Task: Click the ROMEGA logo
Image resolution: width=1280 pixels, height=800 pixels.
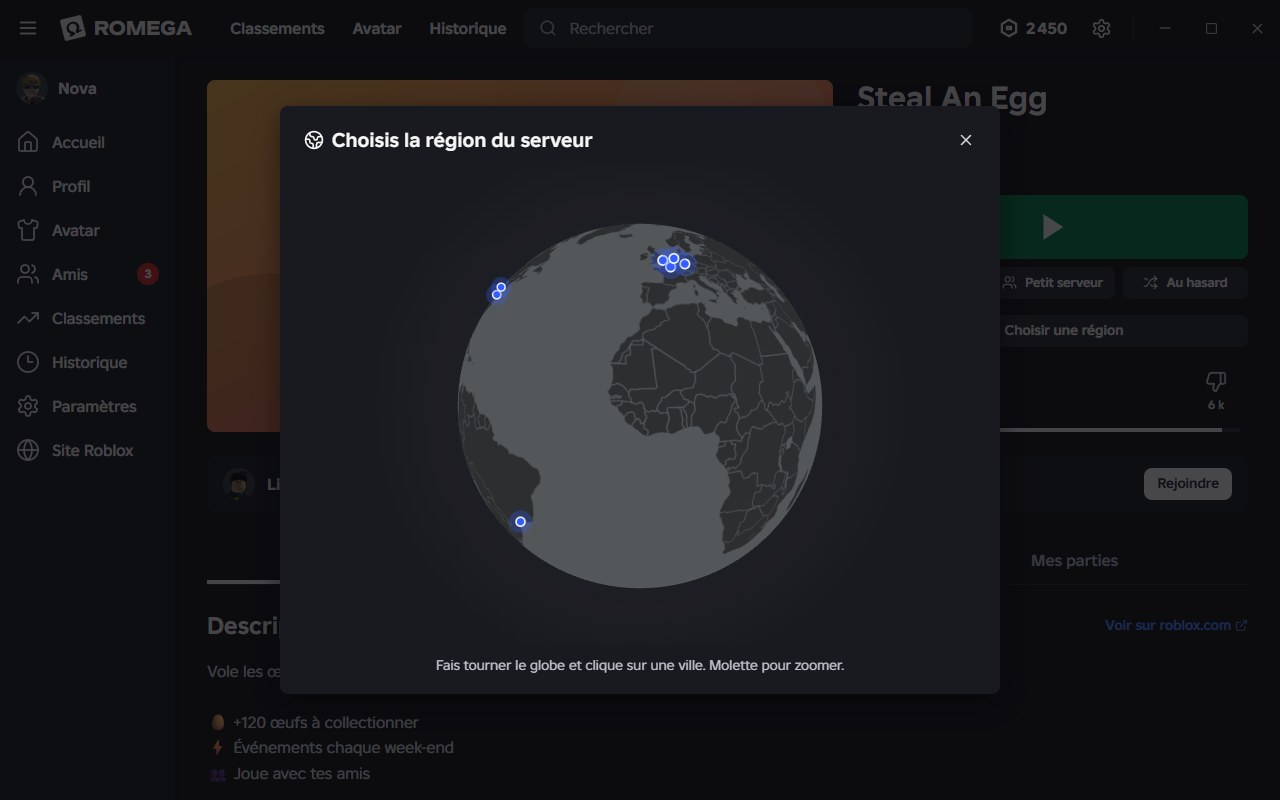Action: coord(126,29)
